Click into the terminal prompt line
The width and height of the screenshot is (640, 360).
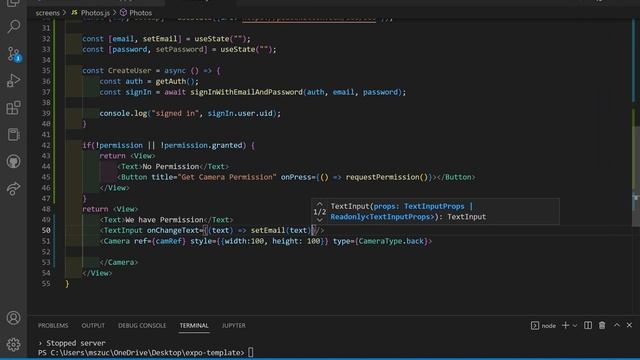point(145,352)
